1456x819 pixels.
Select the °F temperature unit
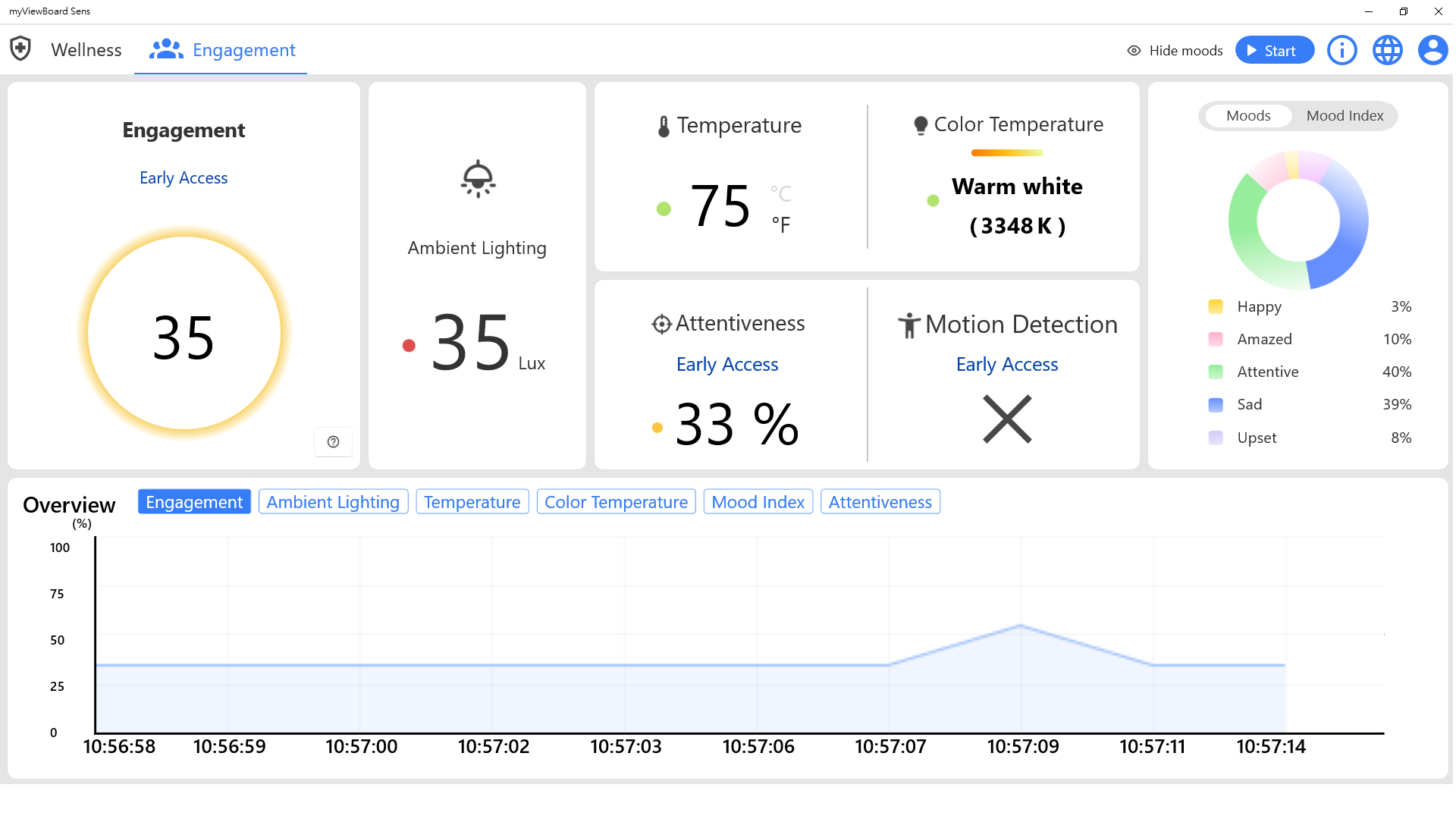point(780,225)
